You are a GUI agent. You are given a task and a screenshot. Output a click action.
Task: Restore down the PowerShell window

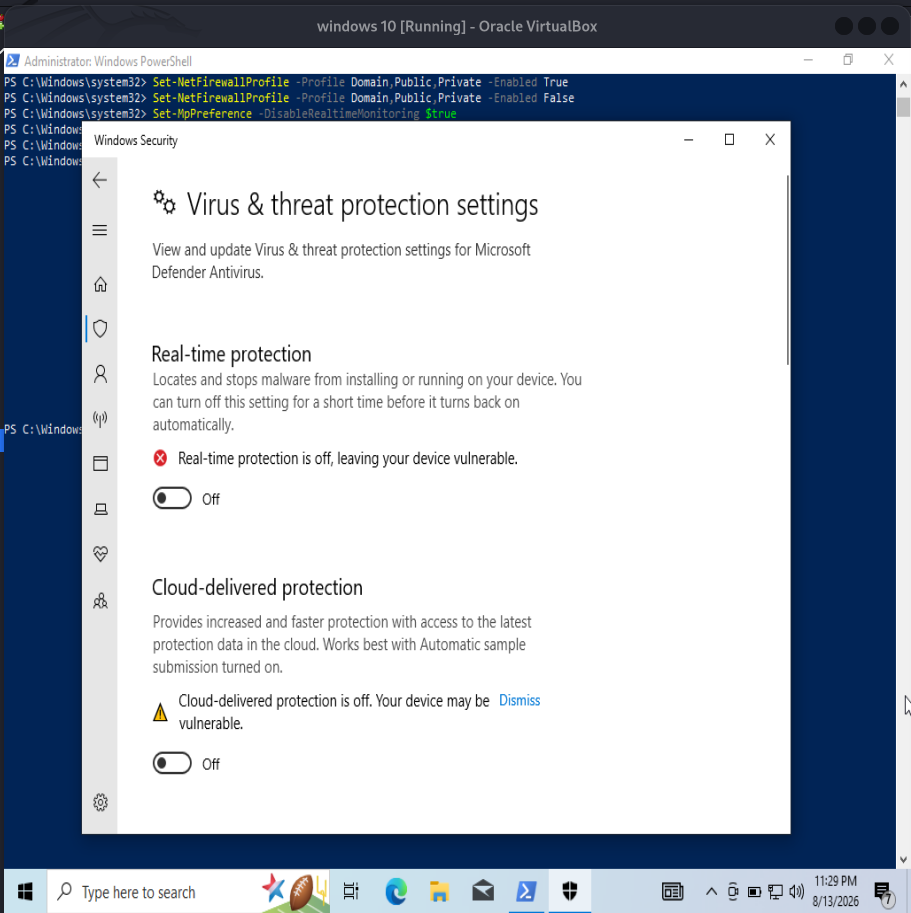point(848,59)
